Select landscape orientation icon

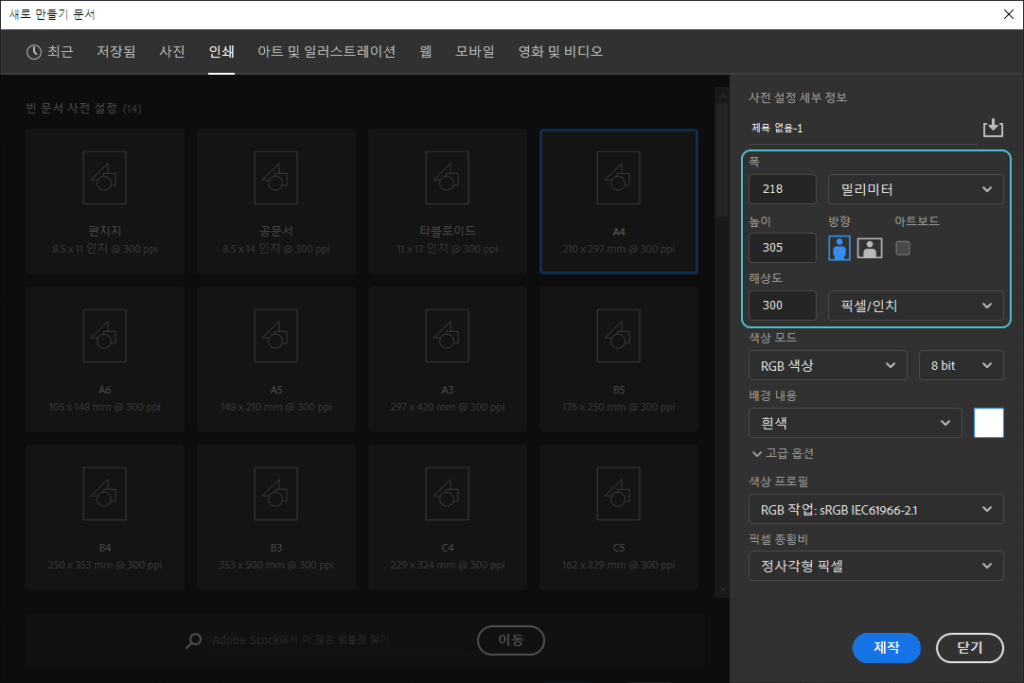coord(869,248)
